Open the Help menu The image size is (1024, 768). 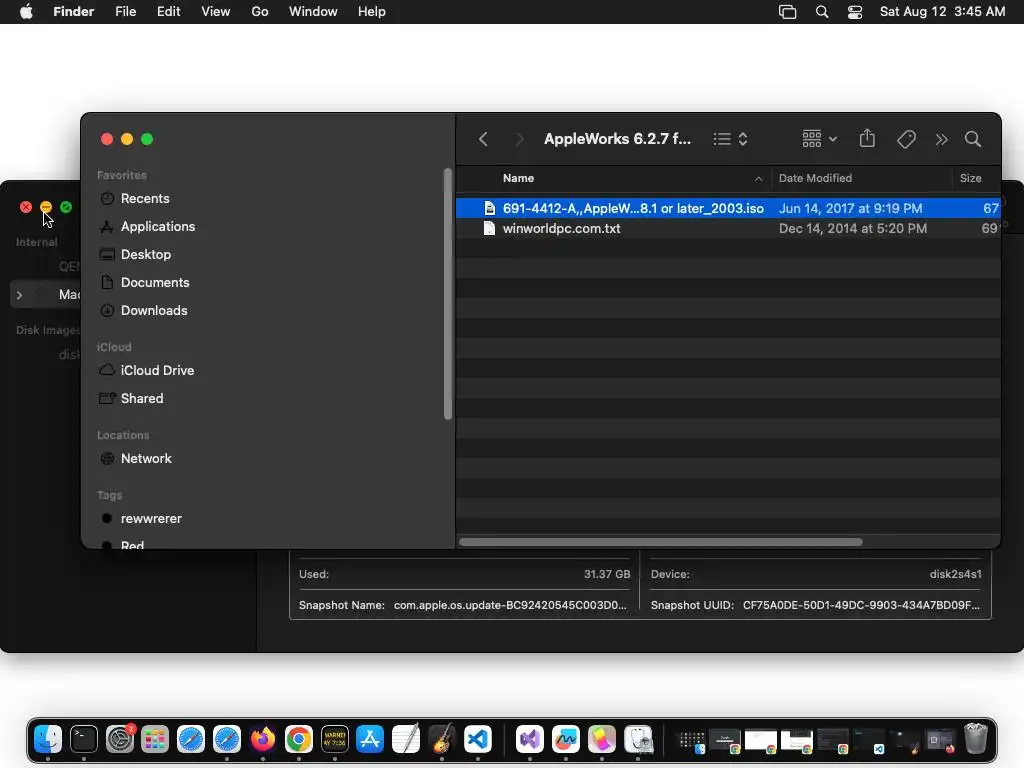click(372, 12)
